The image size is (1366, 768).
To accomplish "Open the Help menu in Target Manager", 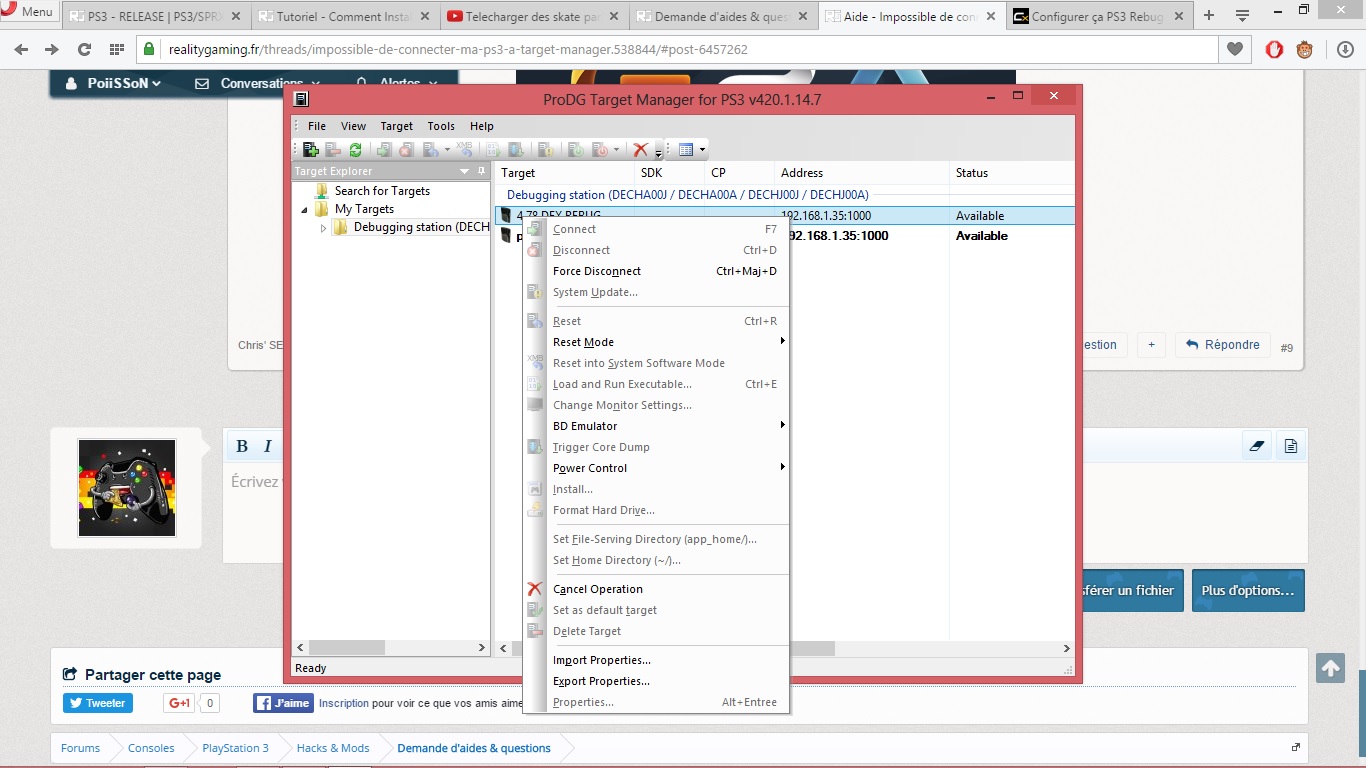I will point(482,126).
